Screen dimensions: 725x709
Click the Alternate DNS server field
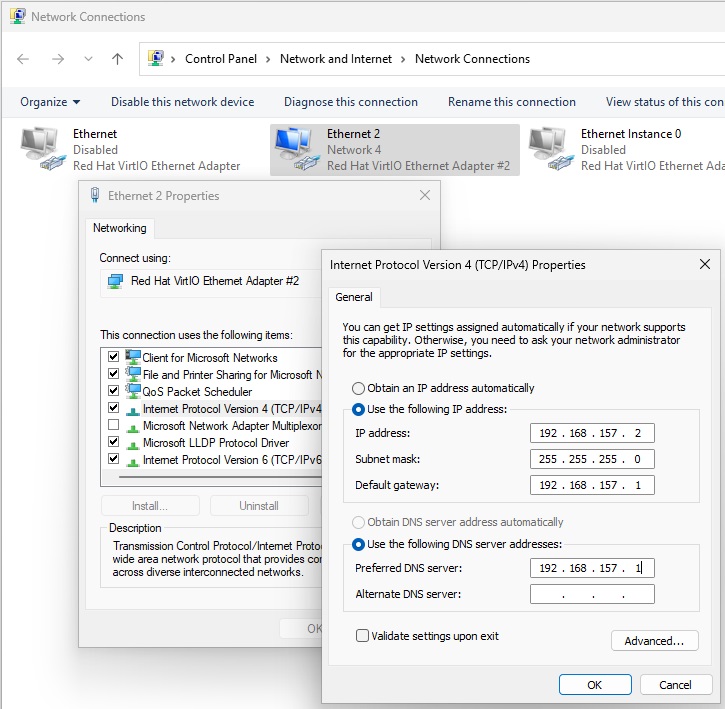pos(592,594)
